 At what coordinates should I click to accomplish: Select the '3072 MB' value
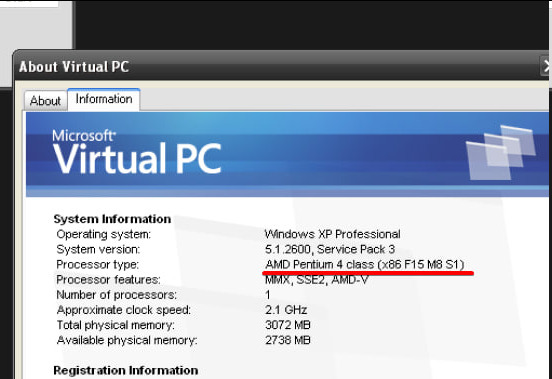pos(288,325)
